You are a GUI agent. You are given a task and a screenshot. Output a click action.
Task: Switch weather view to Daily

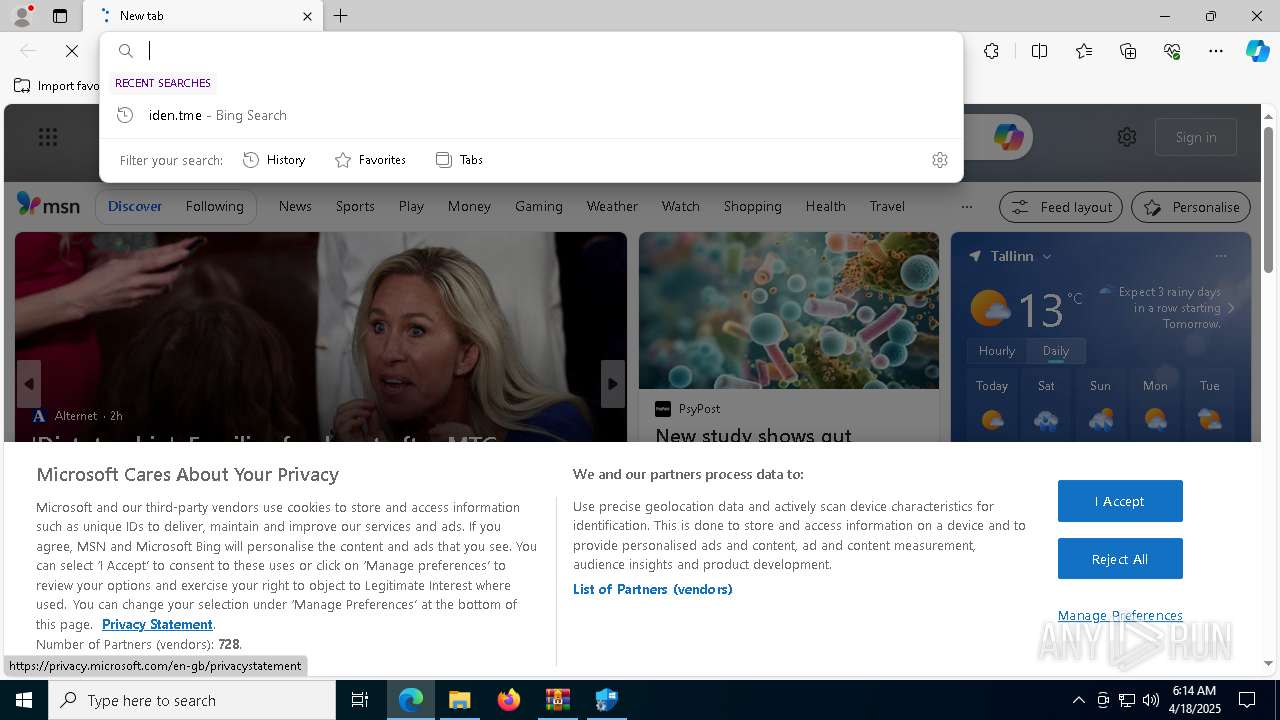click(x=1055, y=351)
